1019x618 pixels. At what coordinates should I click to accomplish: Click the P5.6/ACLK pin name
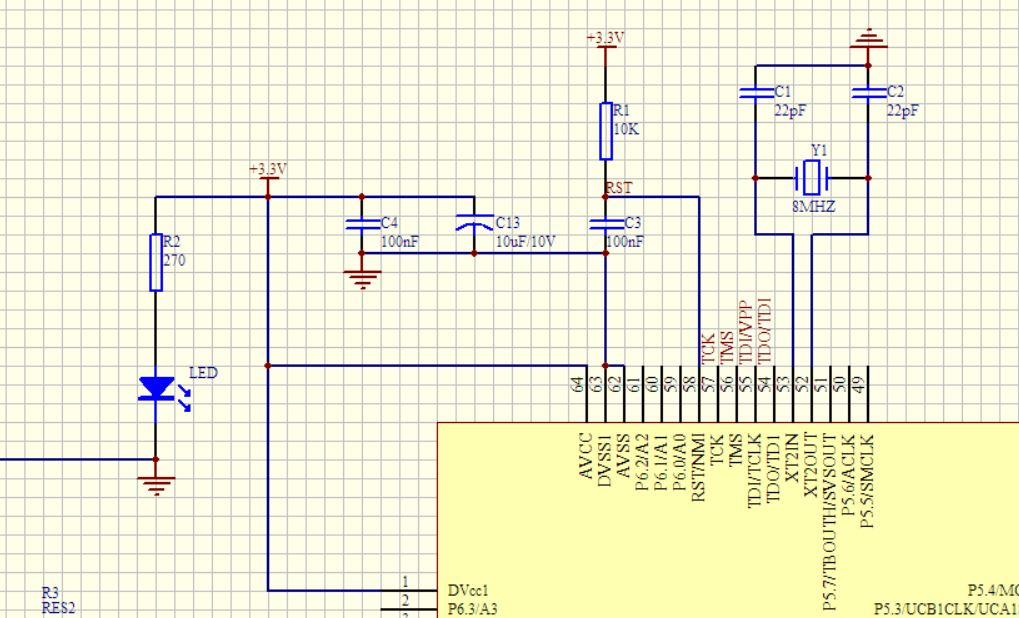coord(848,474)
